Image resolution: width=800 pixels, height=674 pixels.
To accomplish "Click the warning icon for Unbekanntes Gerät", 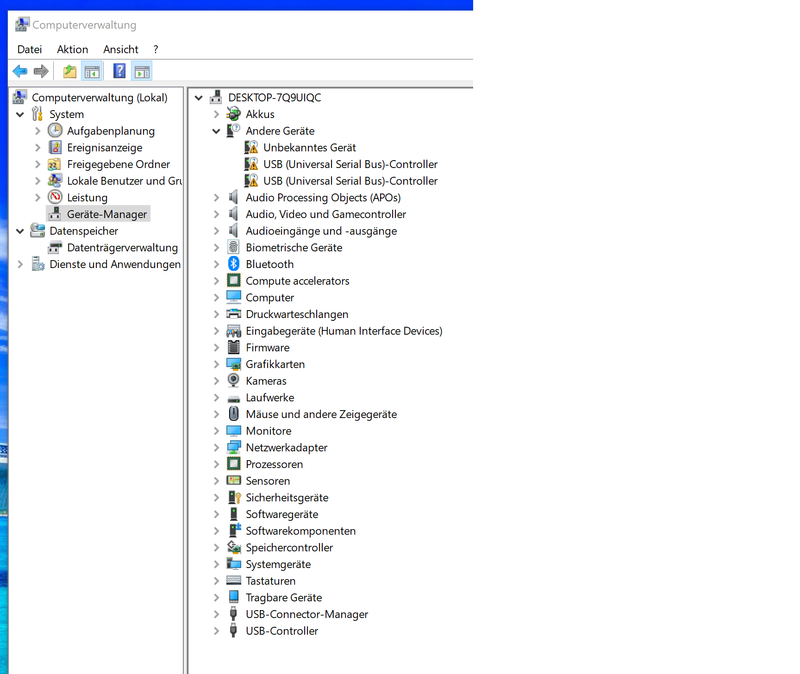I will pos(251,148).
